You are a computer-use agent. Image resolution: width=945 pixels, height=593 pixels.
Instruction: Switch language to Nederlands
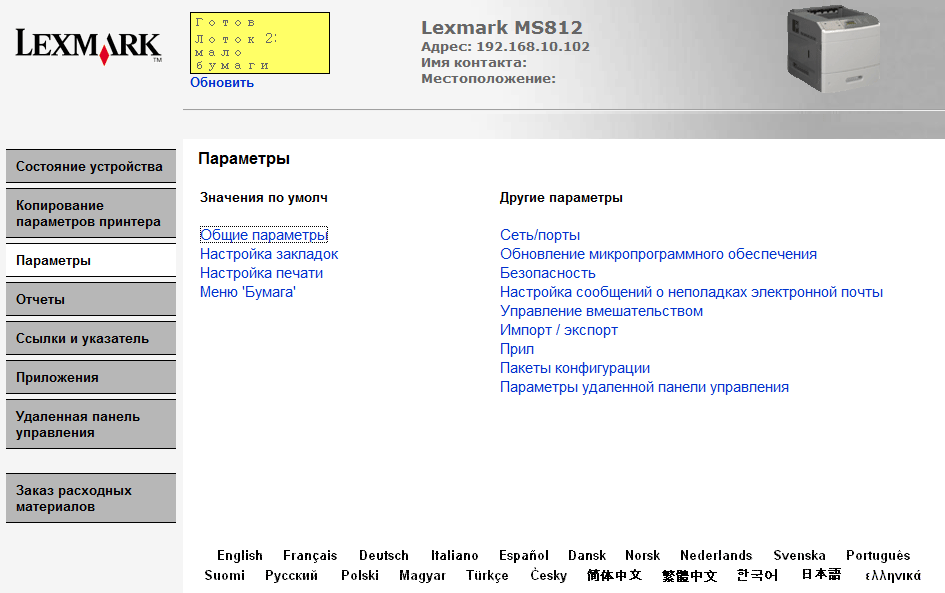point(716,556)
